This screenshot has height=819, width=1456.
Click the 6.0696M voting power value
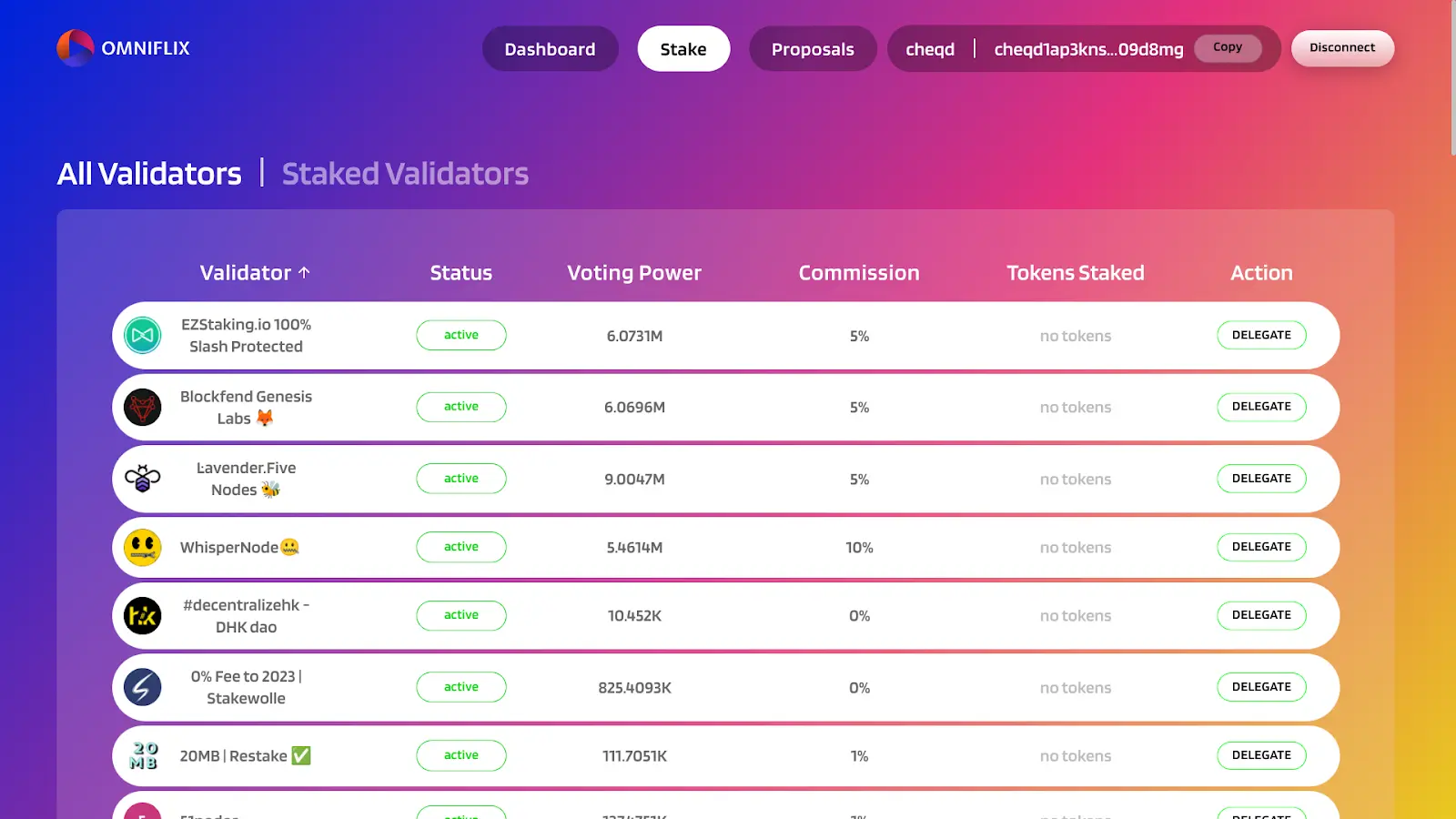[x=634, y=408]
